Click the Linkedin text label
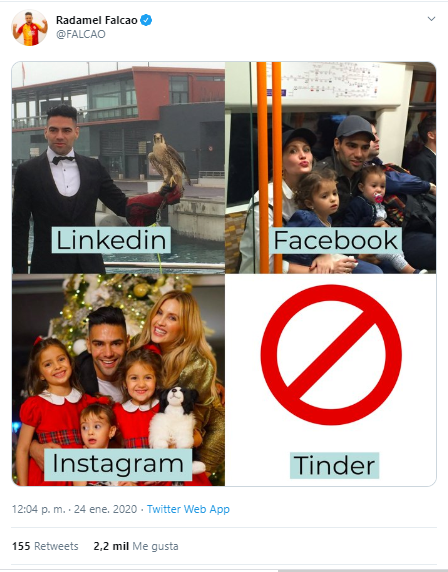 tap(111, 240)
